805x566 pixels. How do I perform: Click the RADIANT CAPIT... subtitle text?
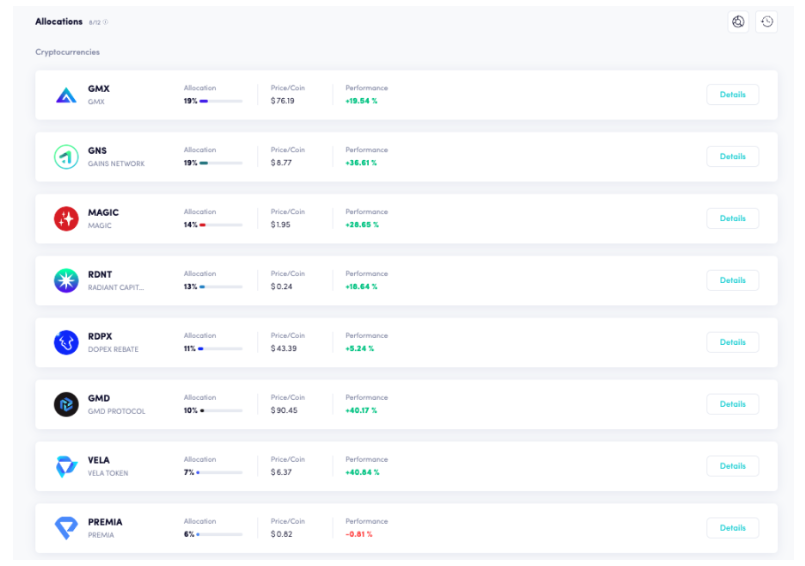(x=116, y=288)
